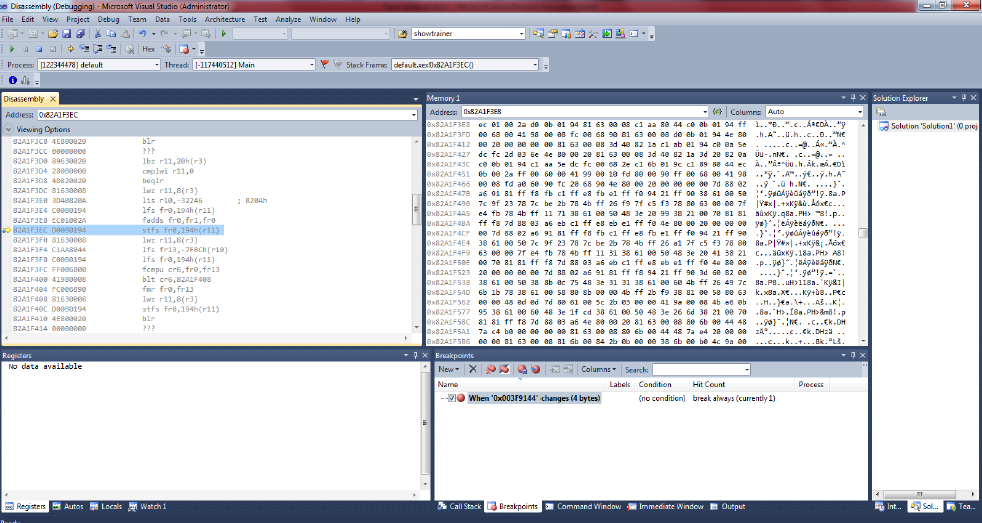982x523 pixels.
Task: Click the breakpoints Search box
Action: pyautogui.click(x=700, y=369)
